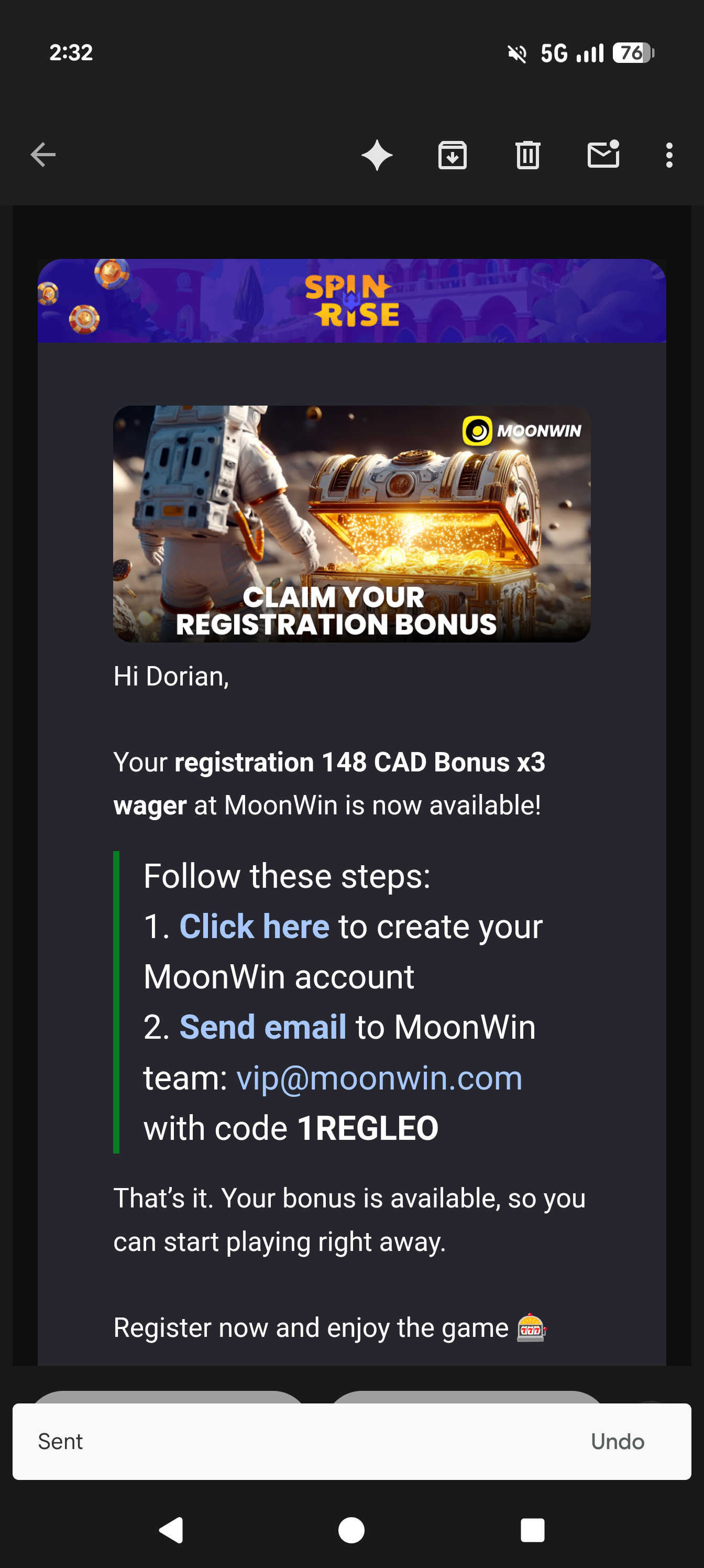Follow the "Click here" link
The width and height of the screenshot is (704, 1568).
[x=255, y=927]
